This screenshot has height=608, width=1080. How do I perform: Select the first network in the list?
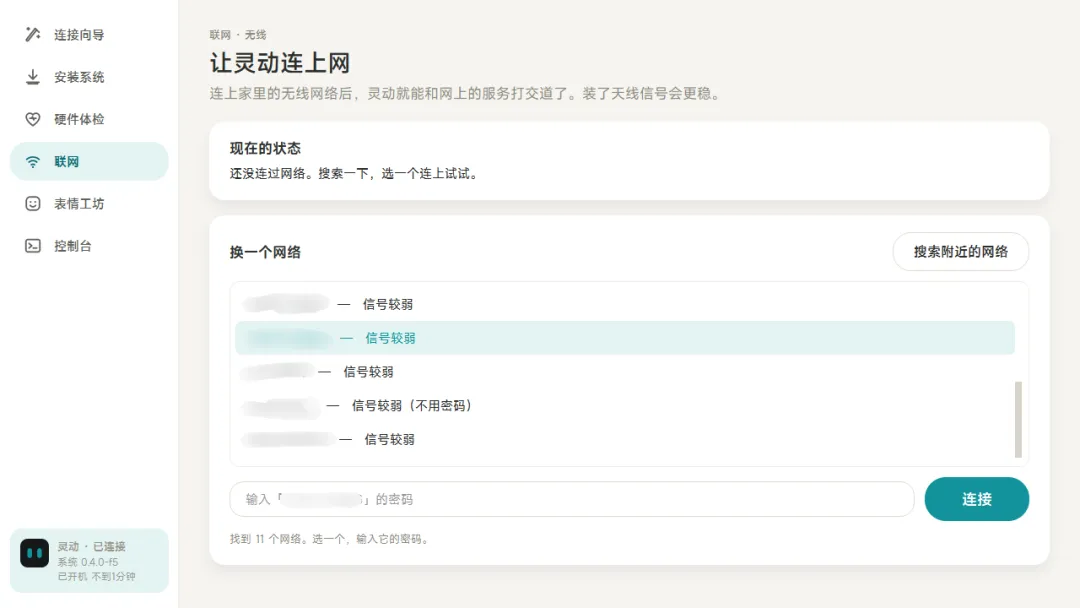[625, 304]
